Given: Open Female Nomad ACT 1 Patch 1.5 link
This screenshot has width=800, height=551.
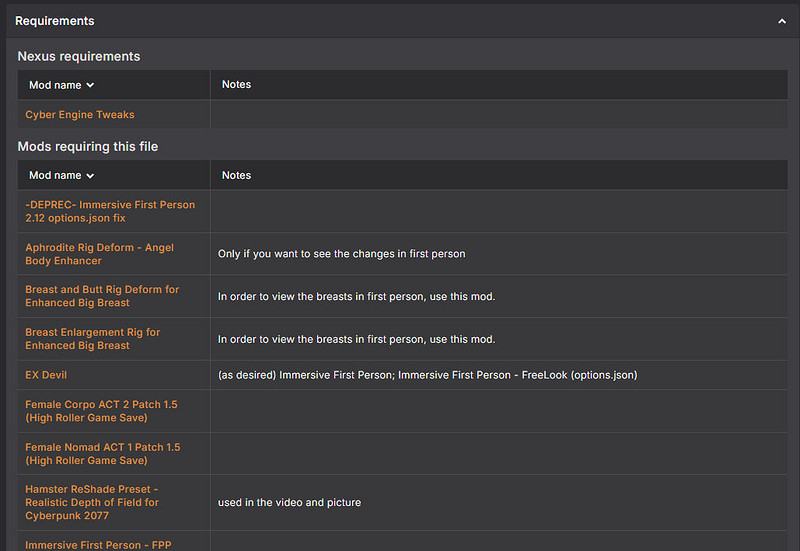Looking at the screenshot, I should (x=102, y=454).
